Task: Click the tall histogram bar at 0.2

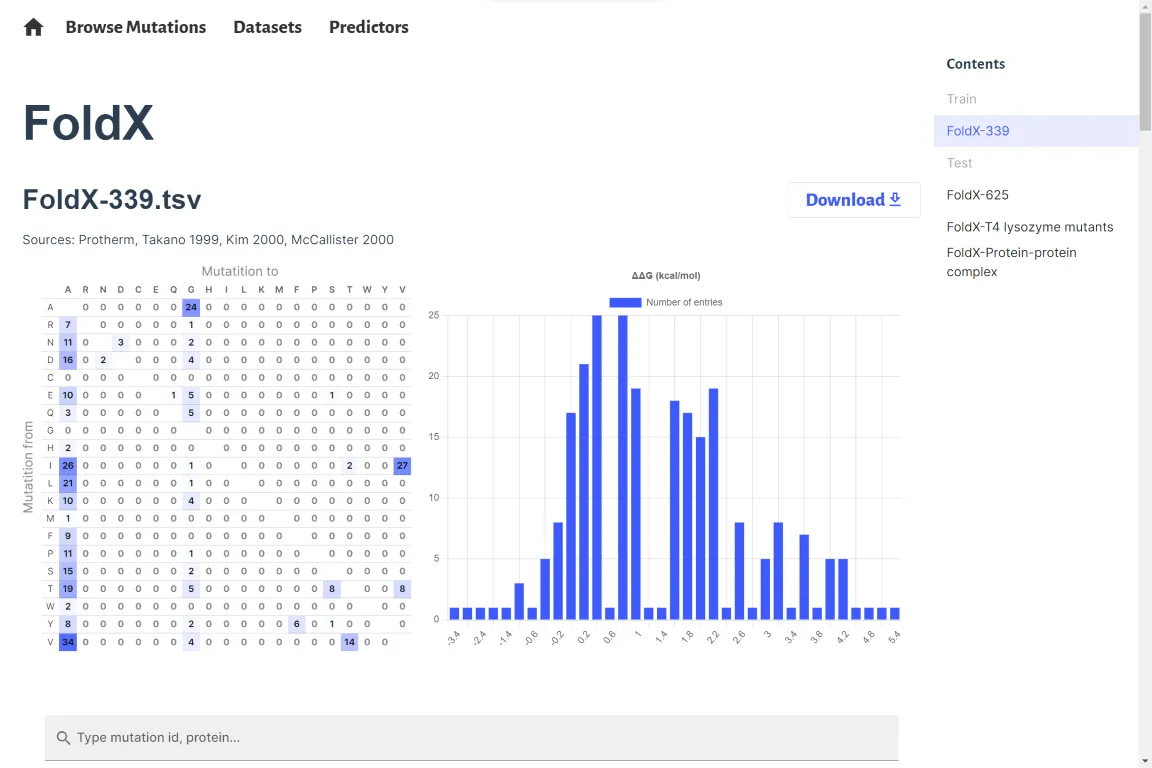Action: pyautogui.click(x=584, y=492)
